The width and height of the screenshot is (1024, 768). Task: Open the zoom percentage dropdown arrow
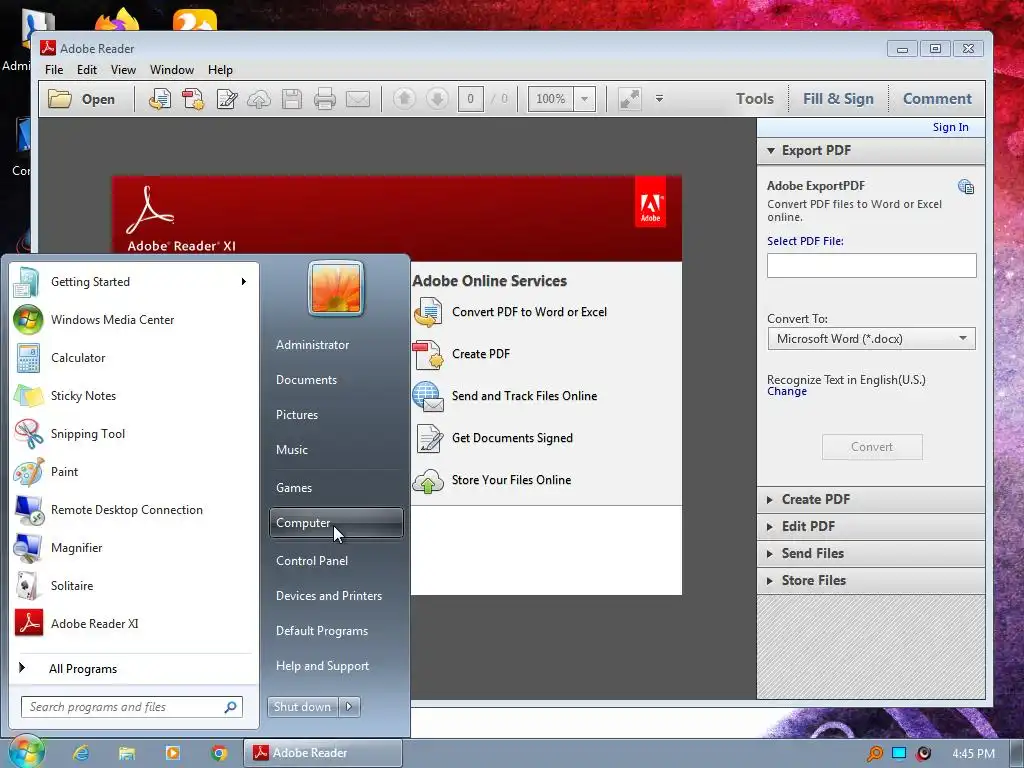(584, 99)
